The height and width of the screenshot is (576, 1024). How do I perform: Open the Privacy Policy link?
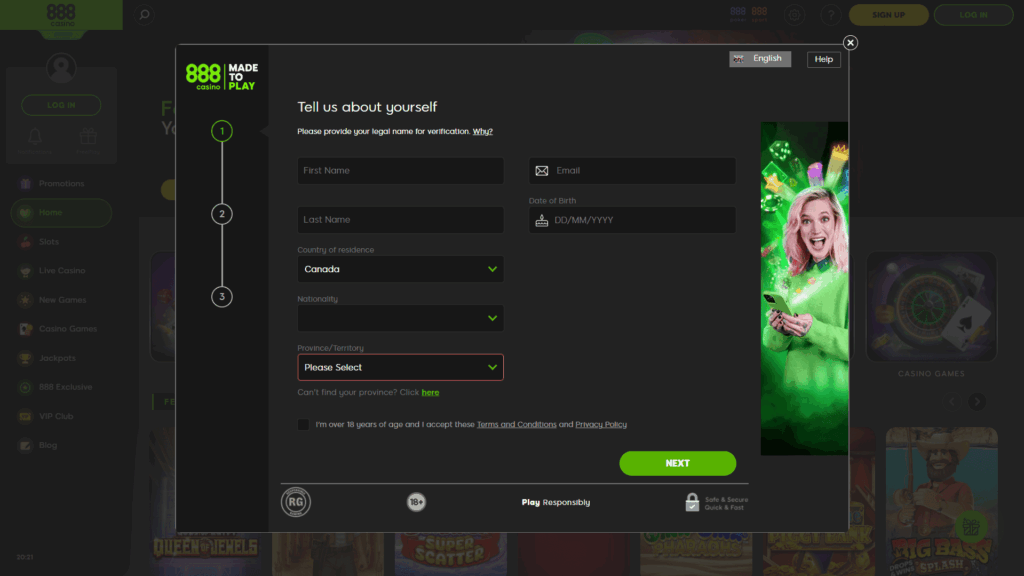(600, 424)
